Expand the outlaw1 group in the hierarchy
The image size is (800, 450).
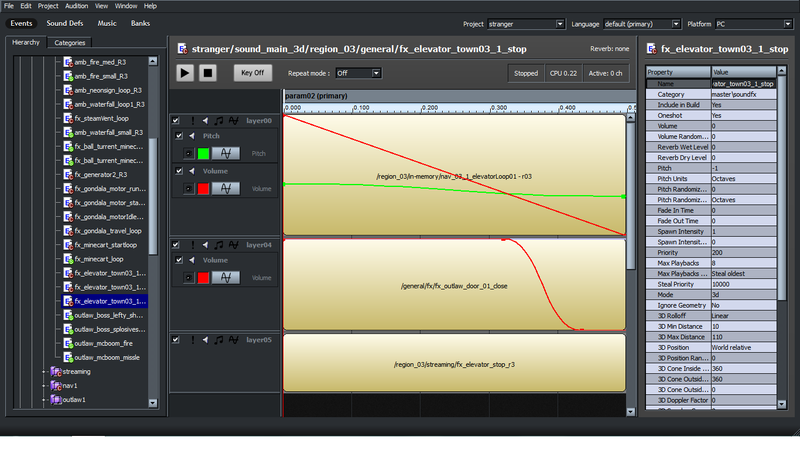44,399
